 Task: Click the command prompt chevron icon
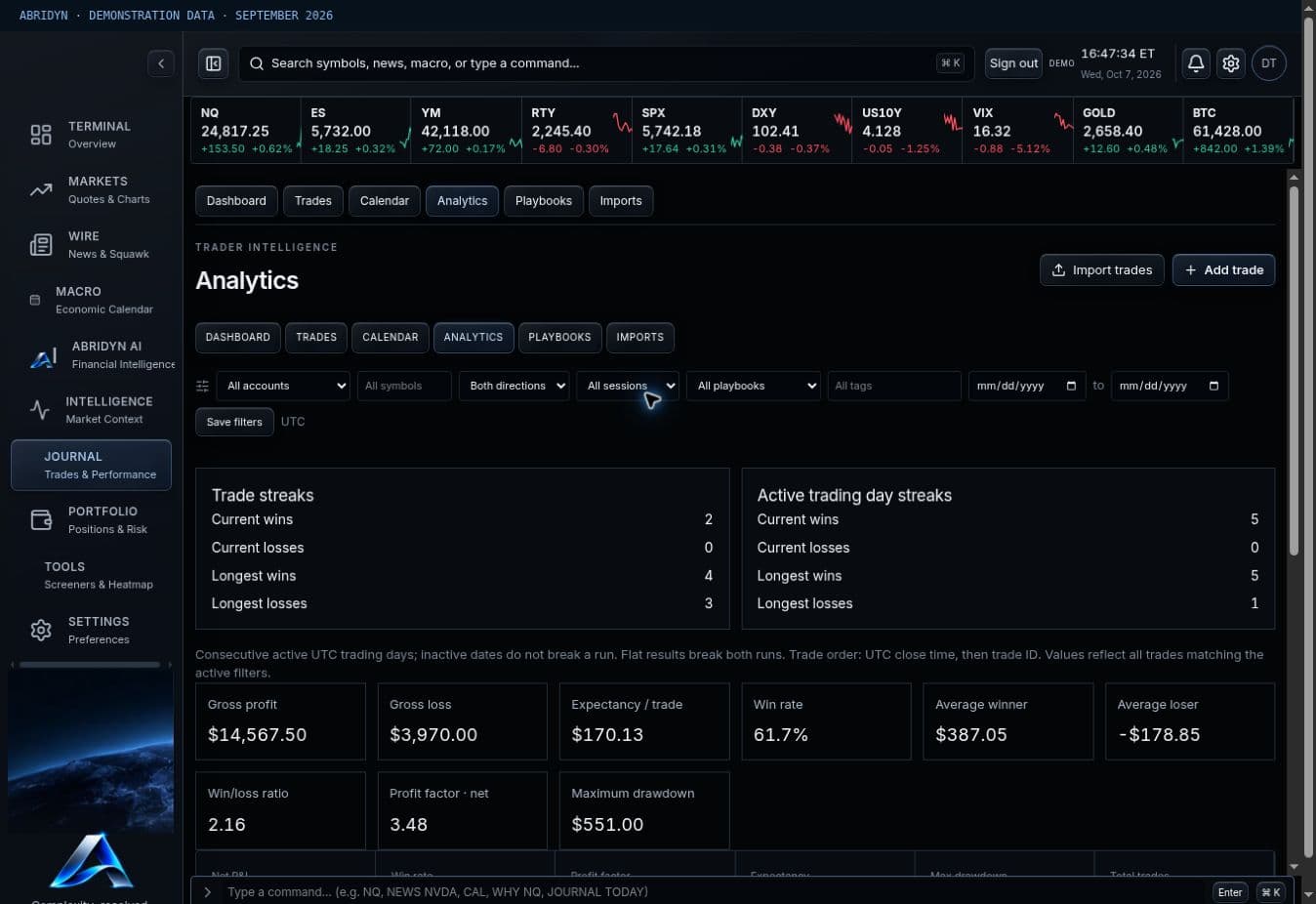(x=207, y=892)
